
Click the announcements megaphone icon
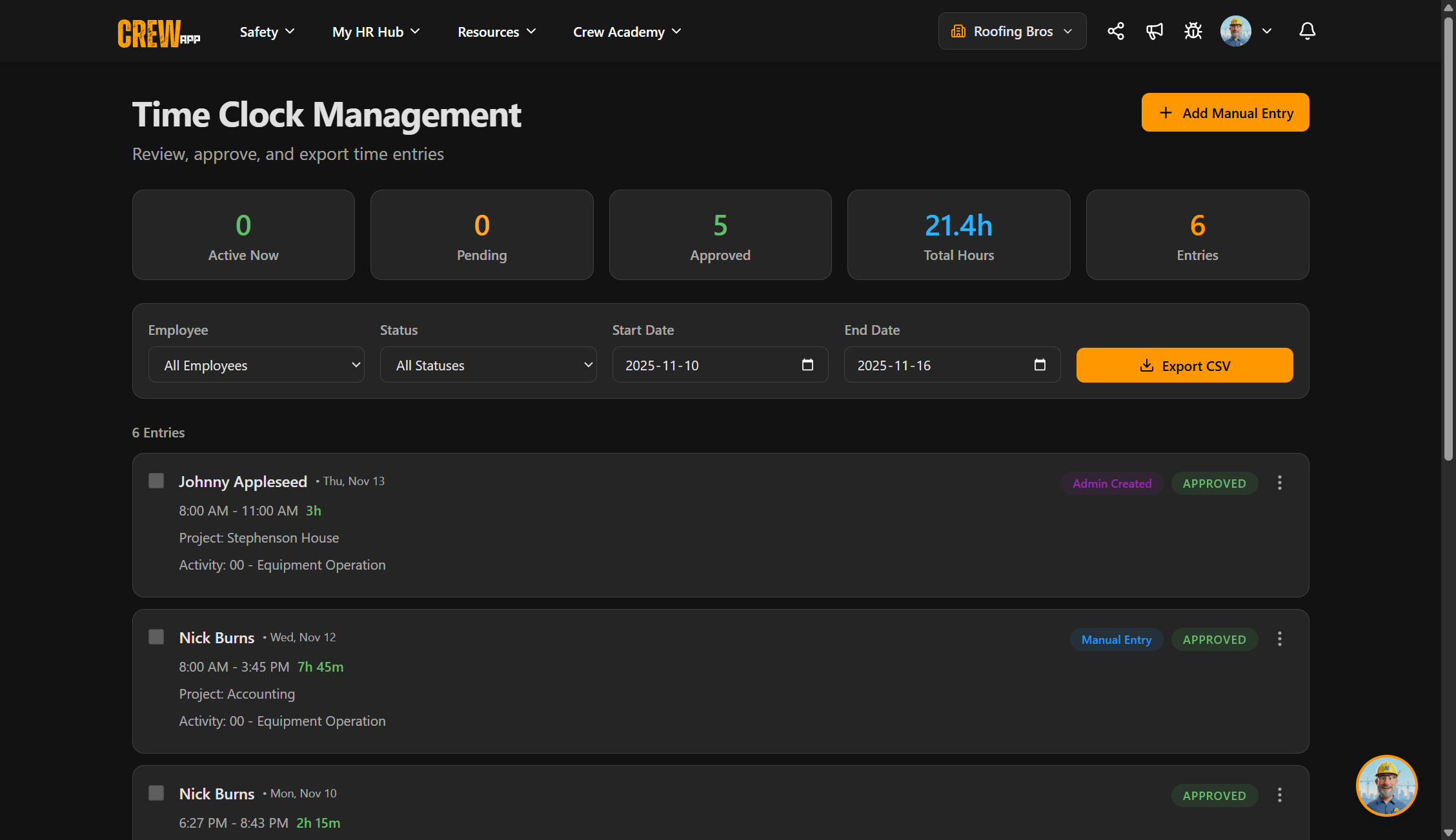click(x=1154, y=30)
